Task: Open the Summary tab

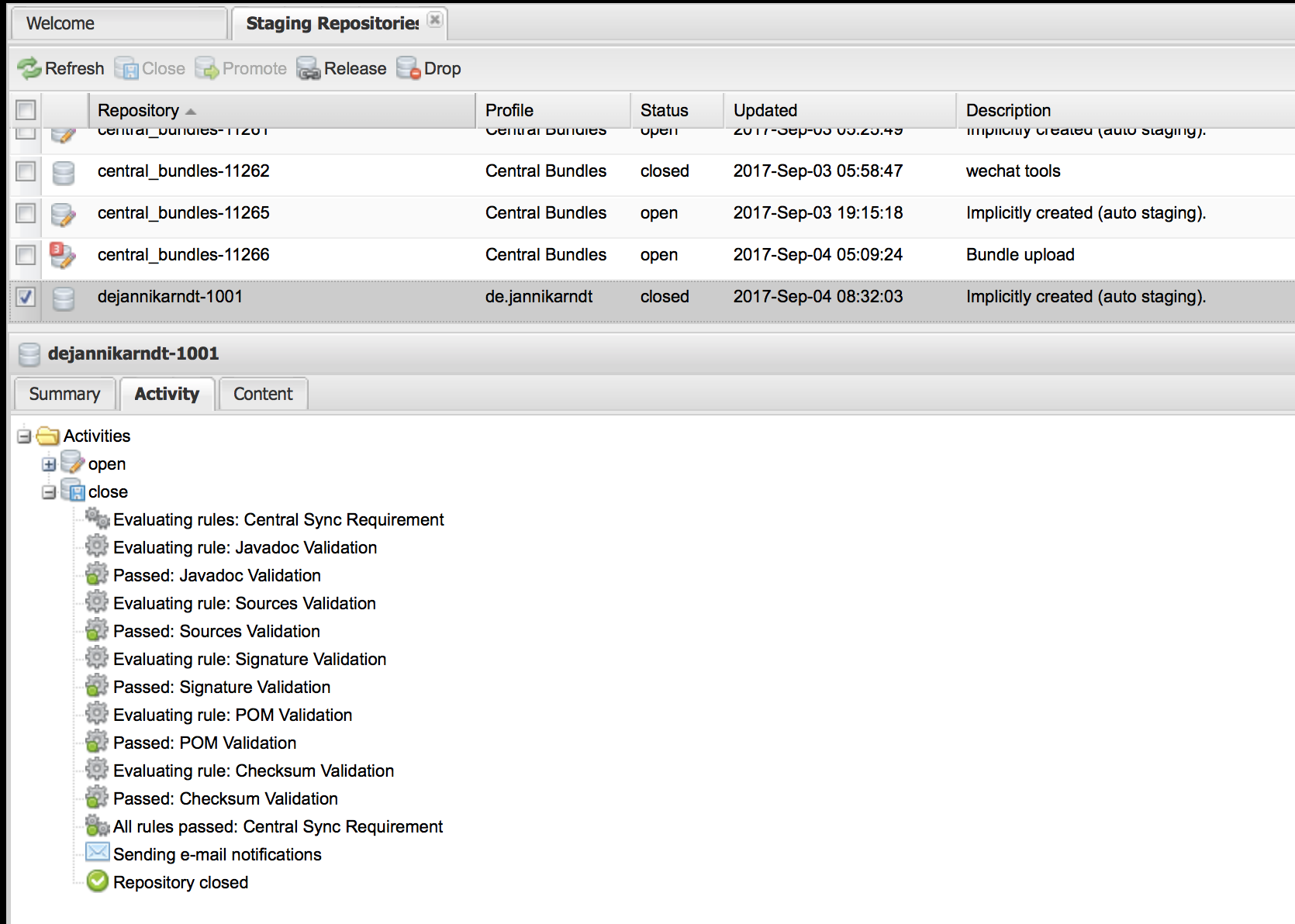Action: (64, 394)
